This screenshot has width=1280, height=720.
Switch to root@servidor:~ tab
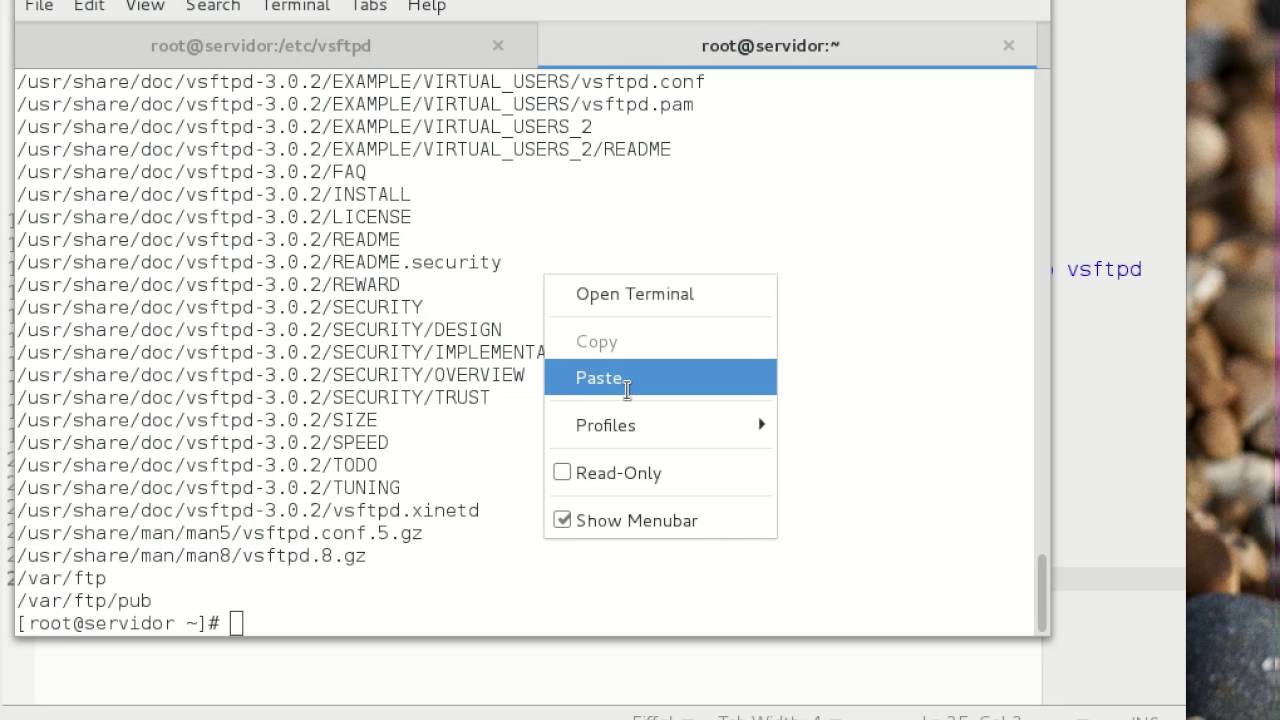(x=770, y=46)
